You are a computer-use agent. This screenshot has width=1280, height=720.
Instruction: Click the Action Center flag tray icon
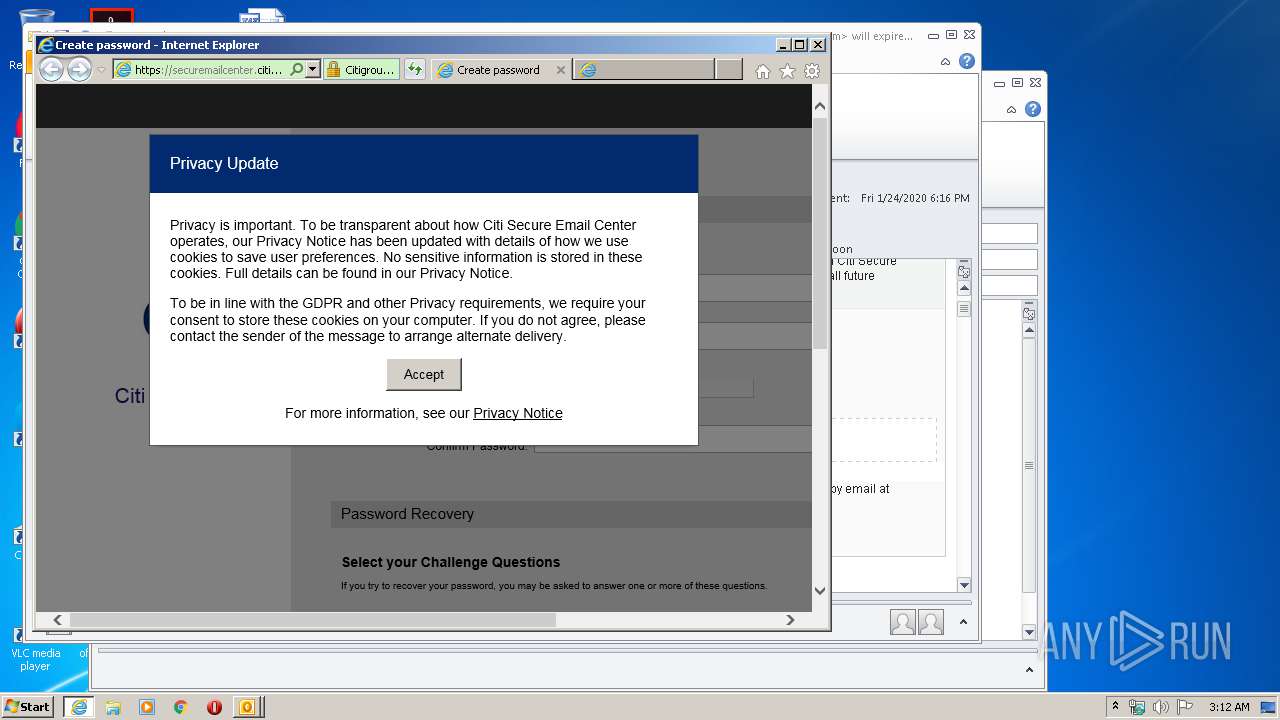(x=1183, y=707)
